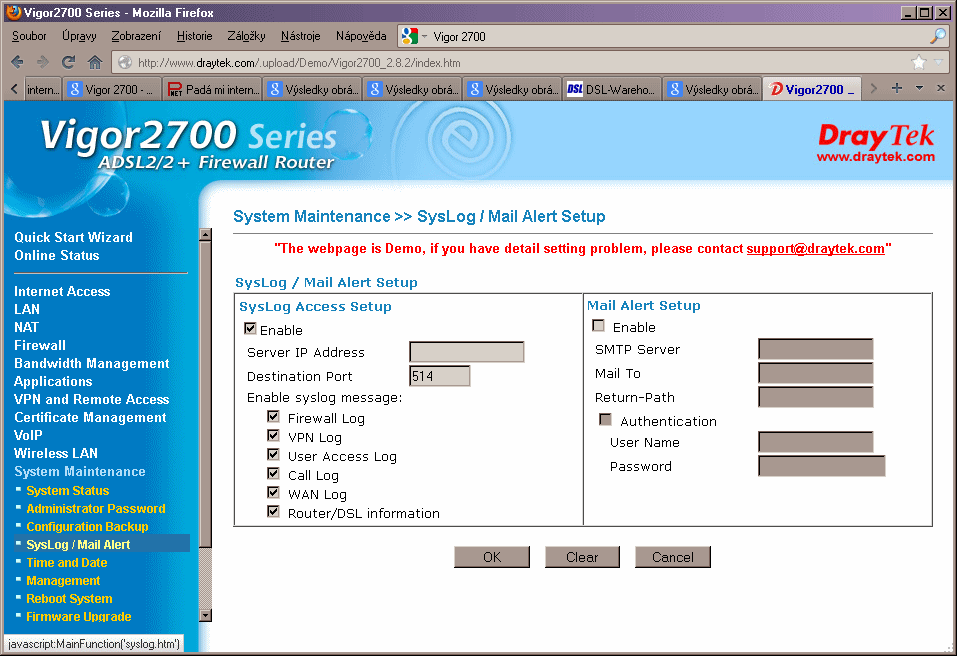This screenshot has height=656, width=957.
Task: Uncheck Router/DSL information checkbox
Action: (x=273, y=511)
